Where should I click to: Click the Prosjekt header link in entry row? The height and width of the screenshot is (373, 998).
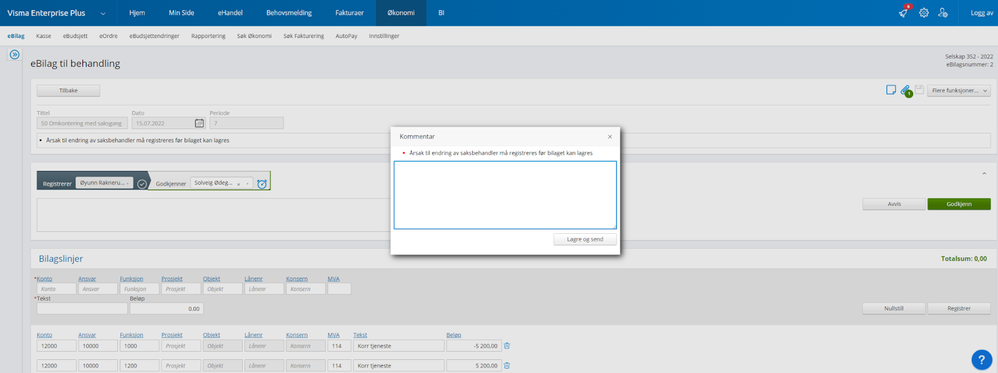172,279
